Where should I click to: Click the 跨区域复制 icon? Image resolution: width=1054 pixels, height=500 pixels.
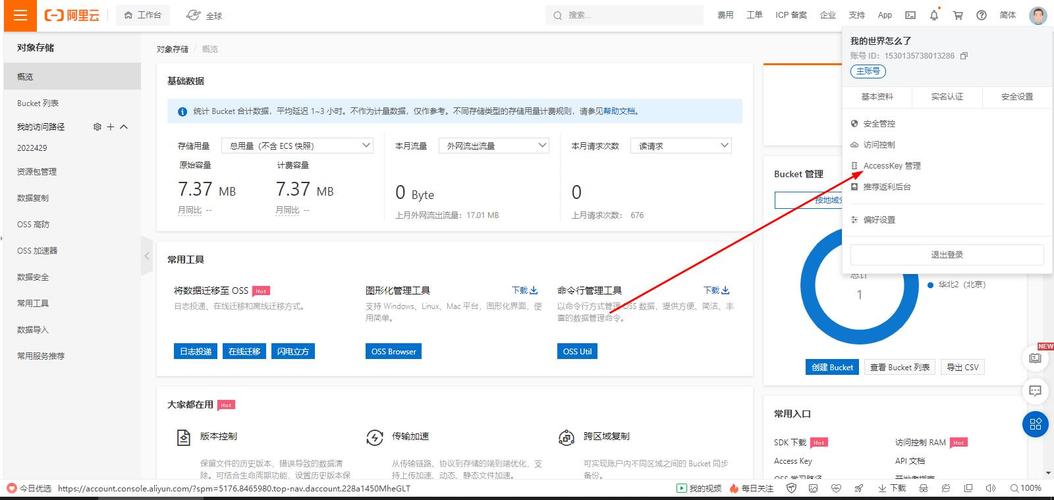coord(566,438)
